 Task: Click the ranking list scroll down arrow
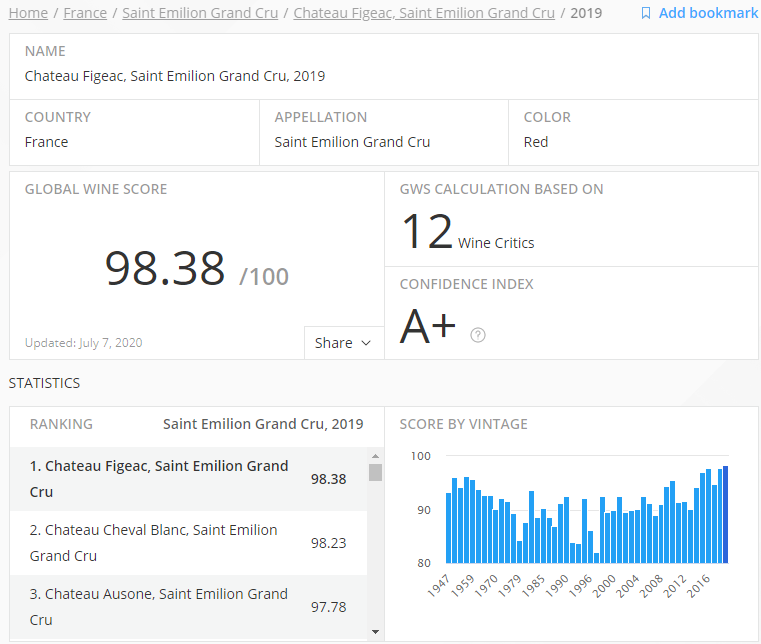tap(375, 631)
